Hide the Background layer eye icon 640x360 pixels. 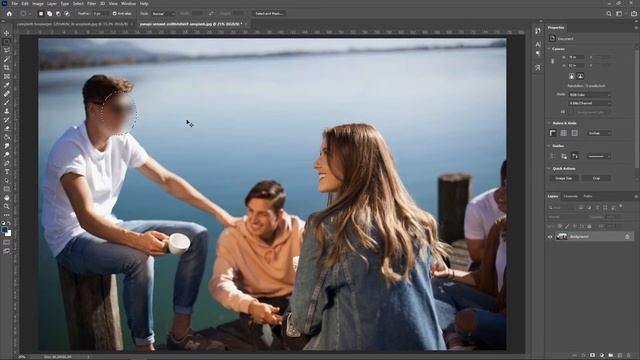pos(550,237)
